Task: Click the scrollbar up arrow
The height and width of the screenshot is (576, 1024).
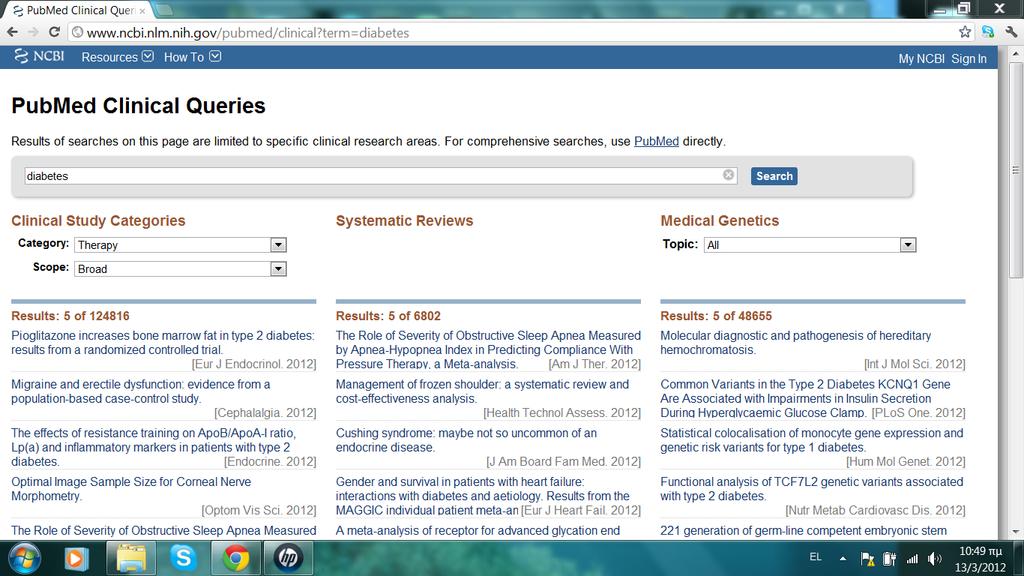Action: (x=1016, y=54)
